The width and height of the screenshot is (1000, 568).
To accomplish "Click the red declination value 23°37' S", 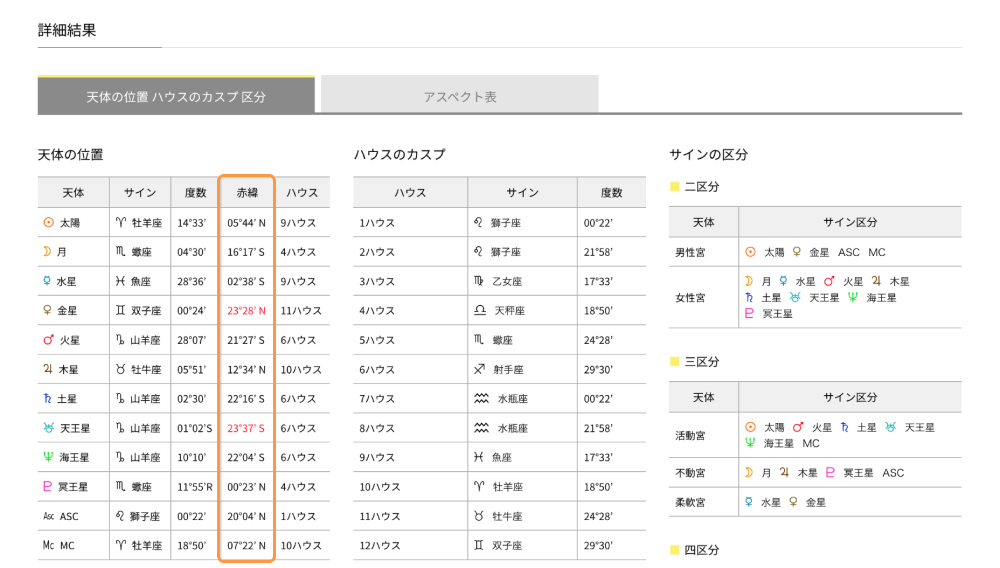I will point(246,428).
